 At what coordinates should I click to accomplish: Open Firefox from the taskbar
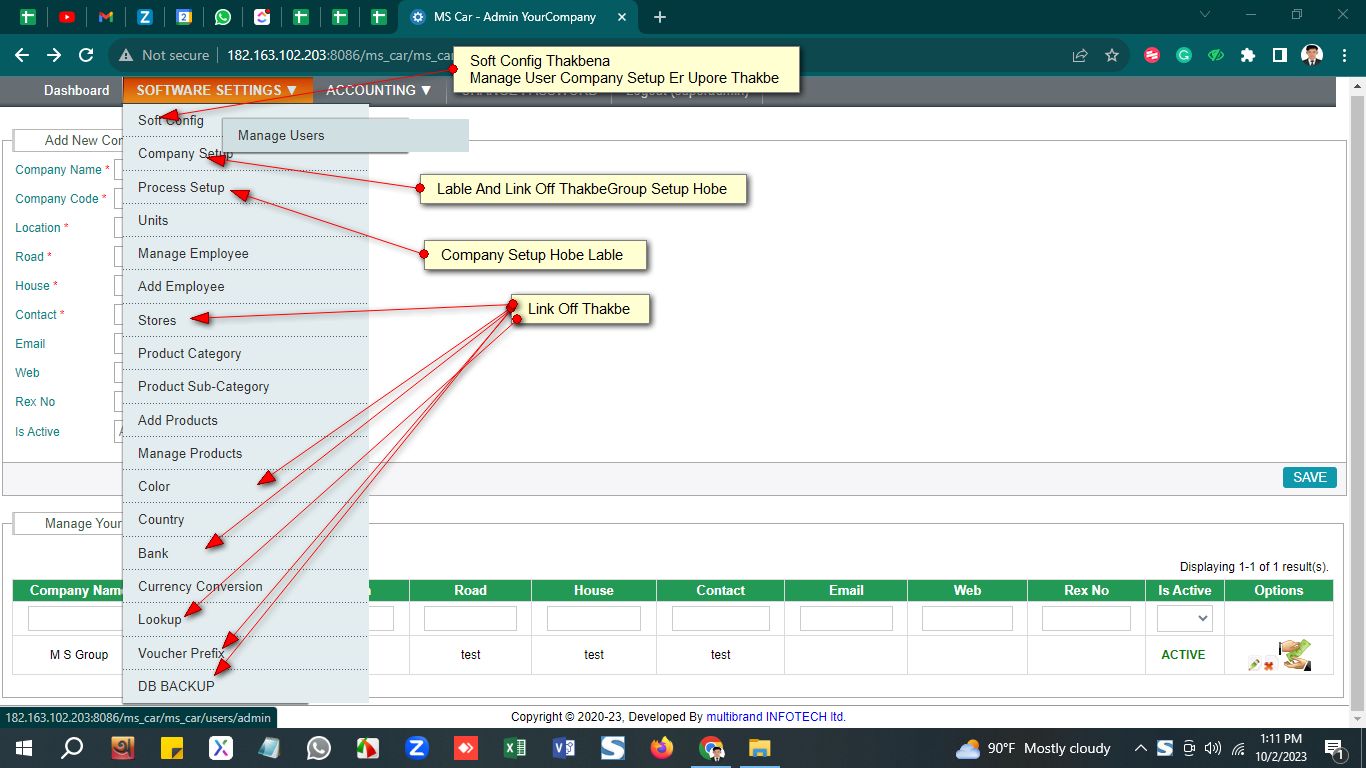click(662, 748)
